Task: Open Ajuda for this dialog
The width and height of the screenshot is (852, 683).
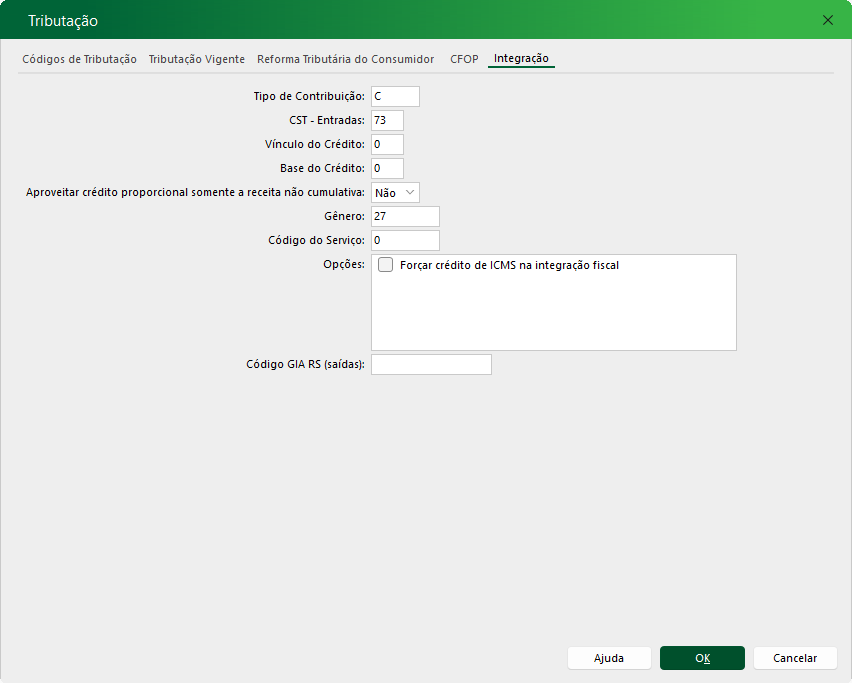Action: coord(609,658)
